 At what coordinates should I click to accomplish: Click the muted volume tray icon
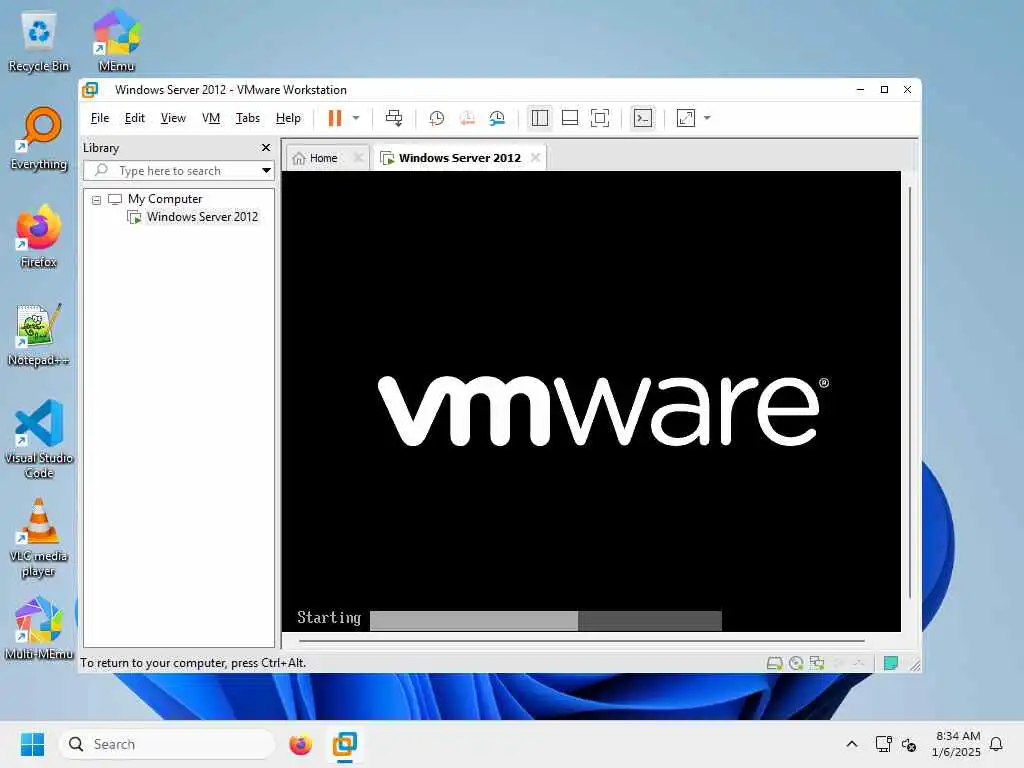pyautogui.click(x=909, y=744)
